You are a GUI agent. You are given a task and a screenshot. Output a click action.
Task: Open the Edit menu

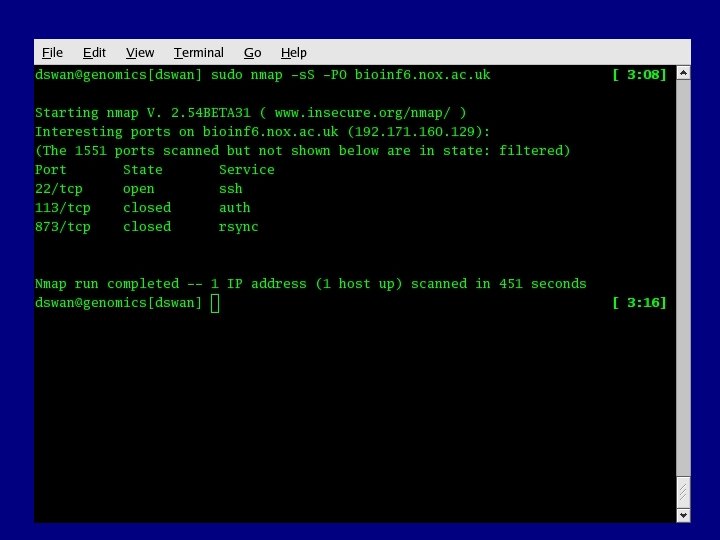(x=94, y=53)
